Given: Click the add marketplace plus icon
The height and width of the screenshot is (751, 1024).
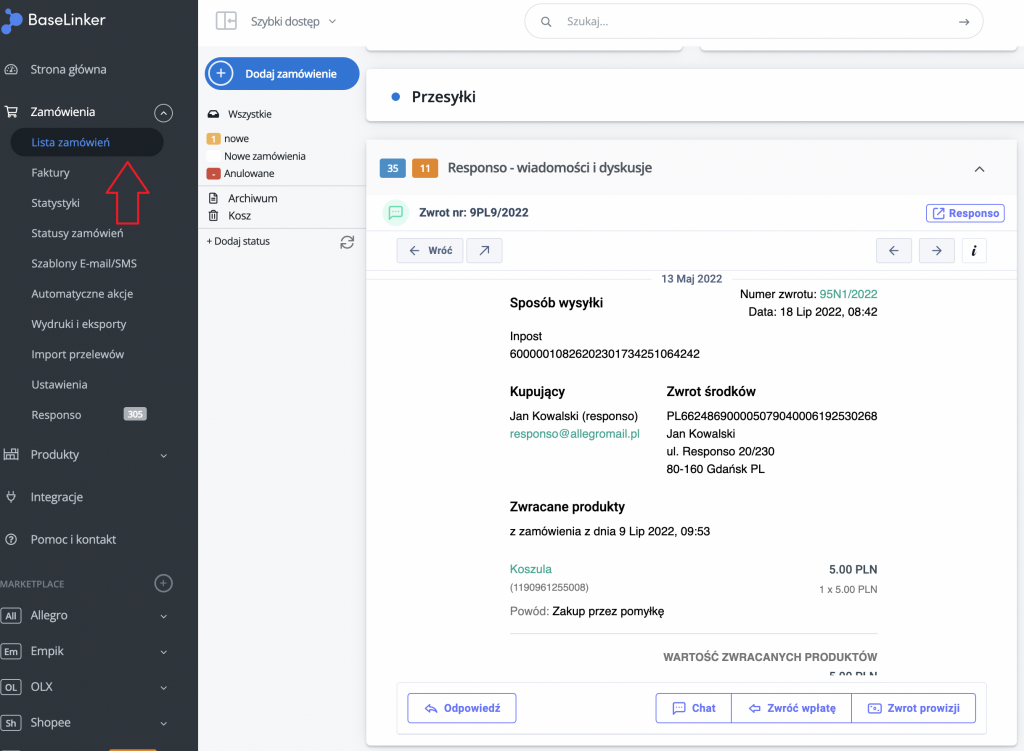Looking at the screenshot, I should [164, 583].
